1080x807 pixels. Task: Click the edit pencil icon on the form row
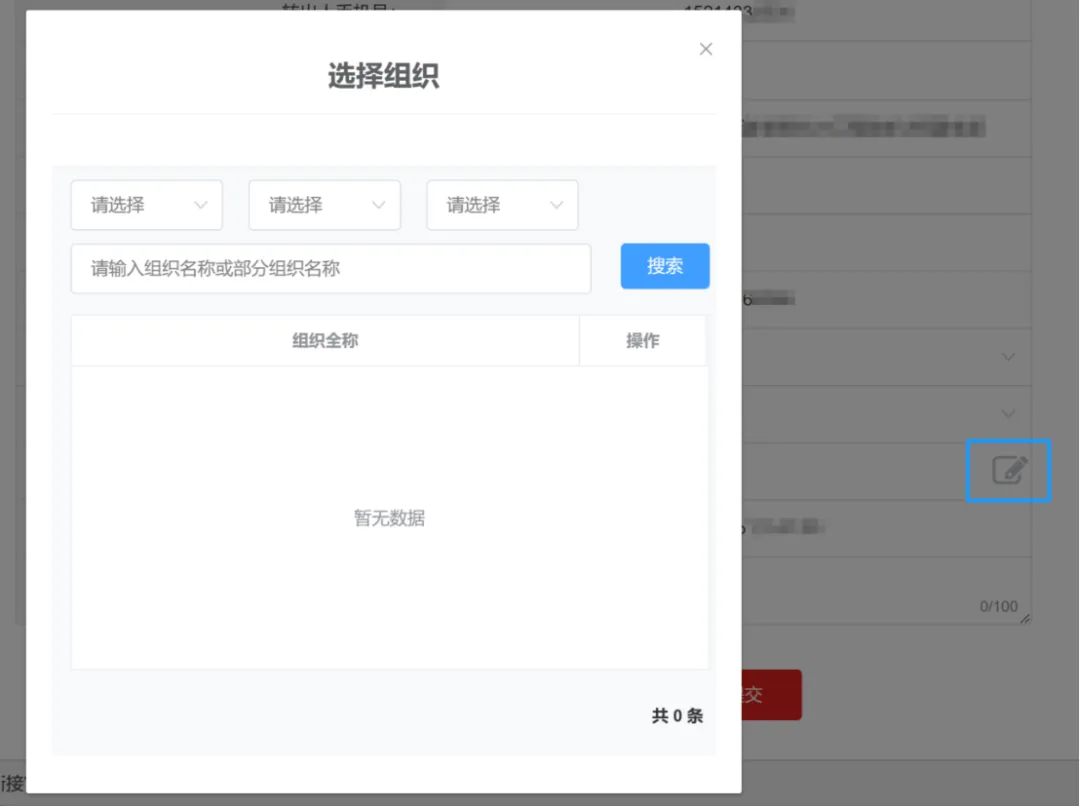pos(1008,469)
